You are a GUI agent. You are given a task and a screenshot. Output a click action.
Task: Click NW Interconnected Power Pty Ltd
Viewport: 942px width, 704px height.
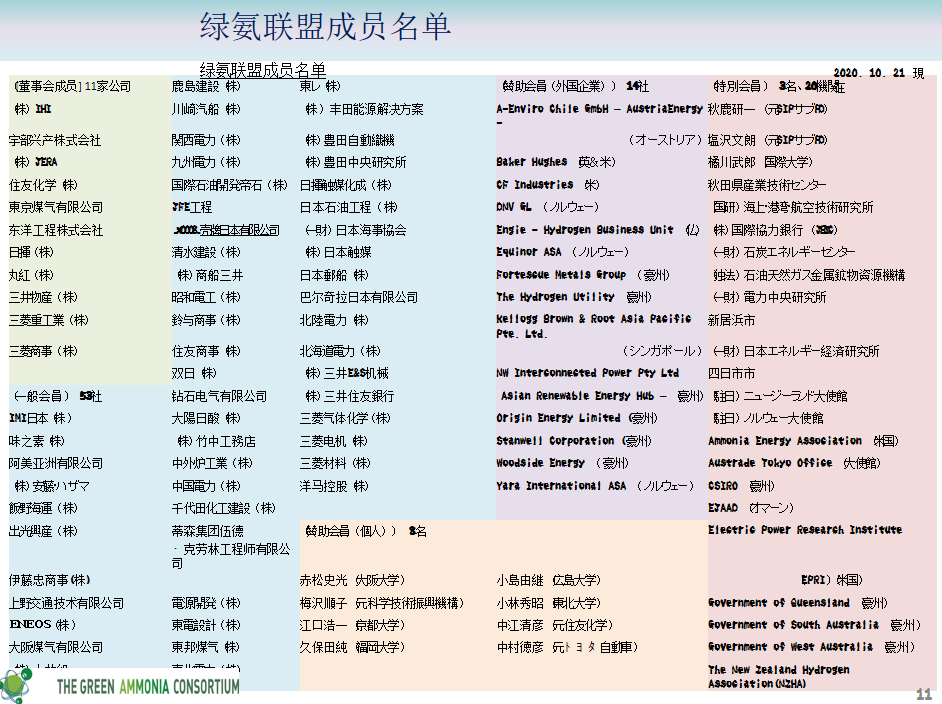588,373
